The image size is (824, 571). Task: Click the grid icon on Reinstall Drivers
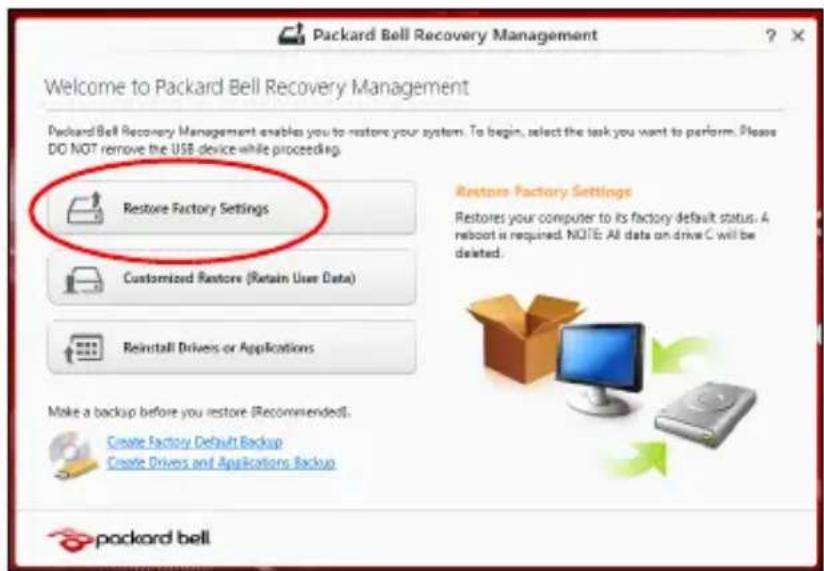click(x=84, y=348)
